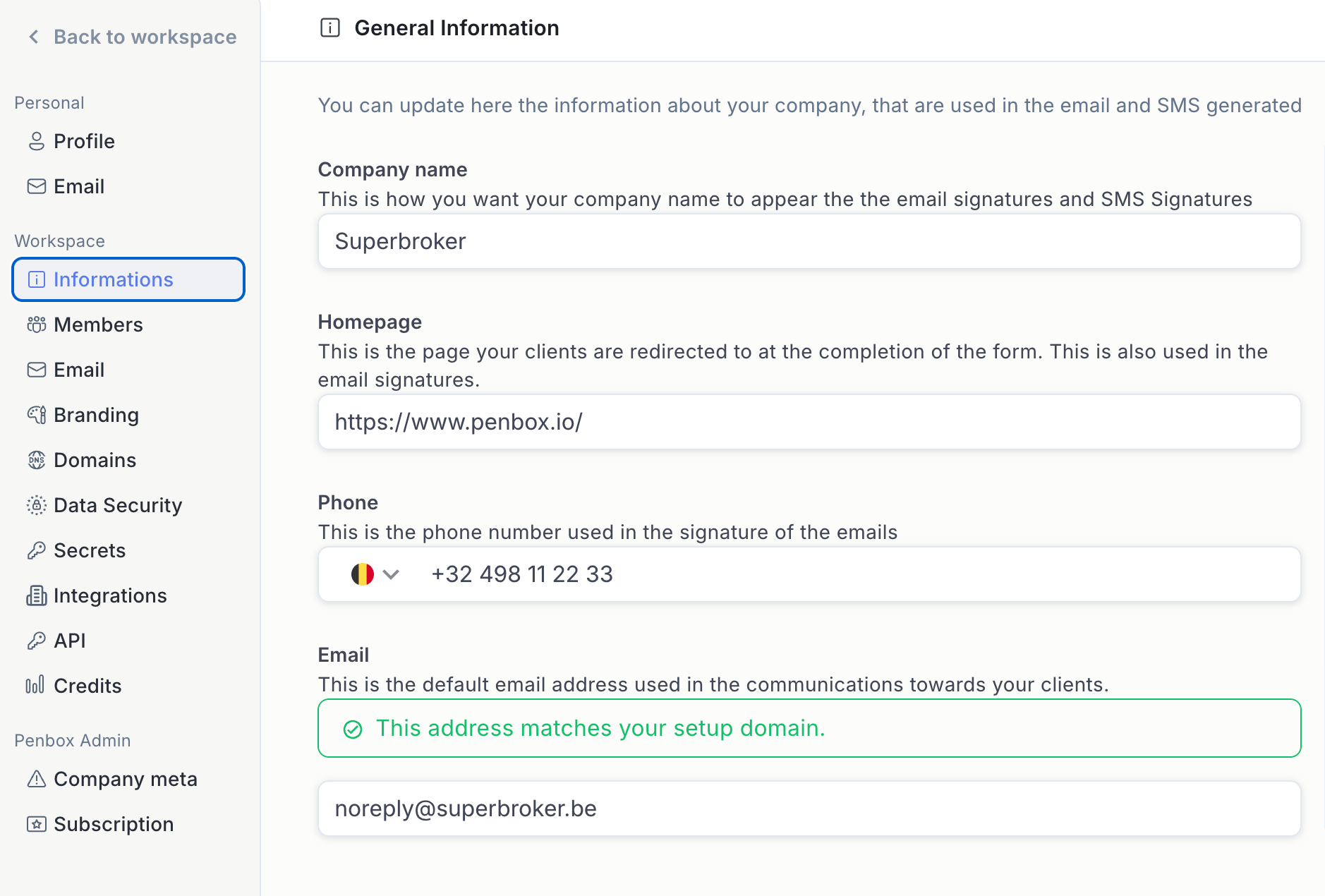Focus the Homepage URL input field

click(x=809, y=422)
